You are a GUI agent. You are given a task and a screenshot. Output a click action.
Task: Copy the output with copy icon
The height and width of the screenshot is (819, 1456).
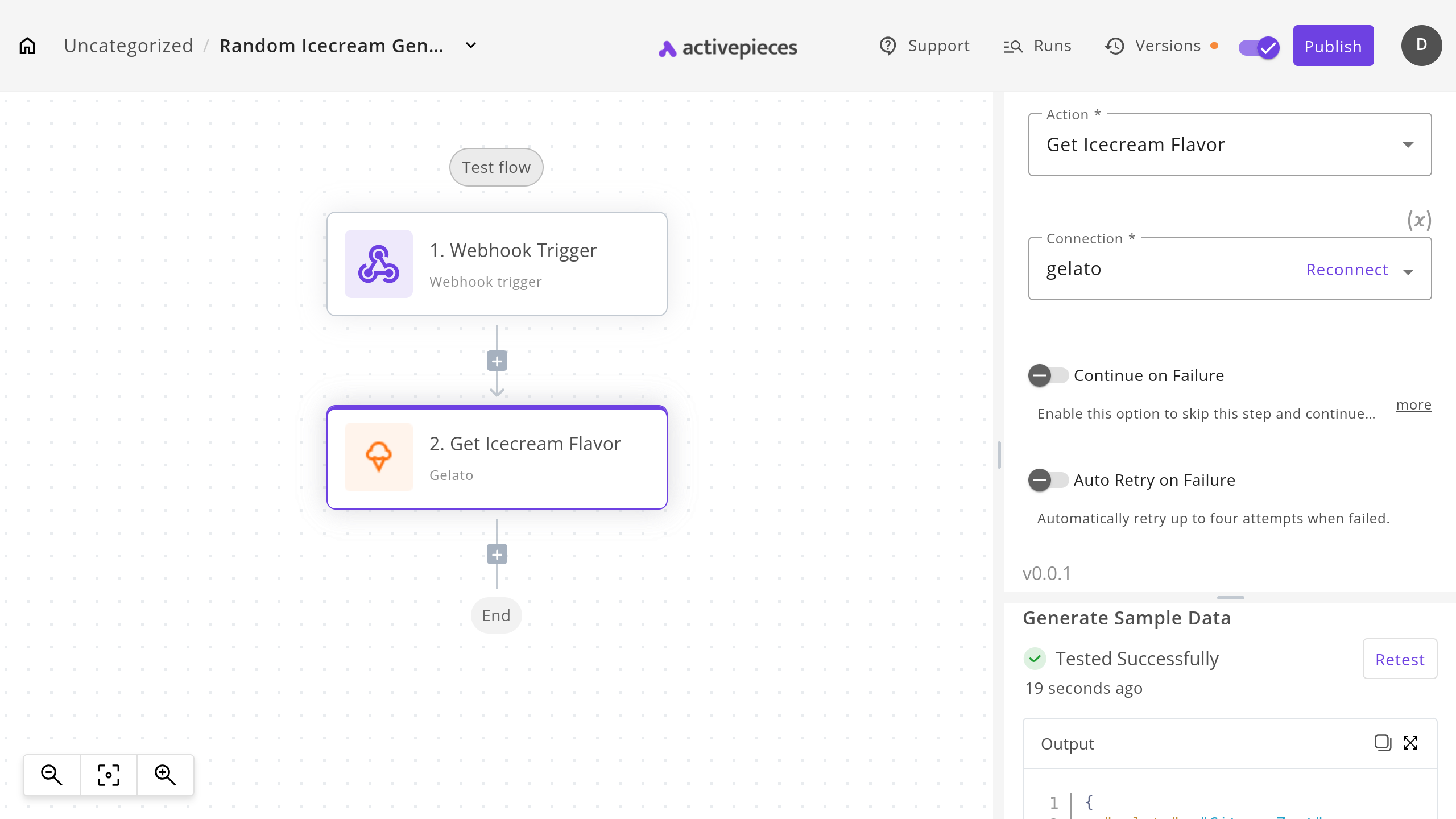1382,743
